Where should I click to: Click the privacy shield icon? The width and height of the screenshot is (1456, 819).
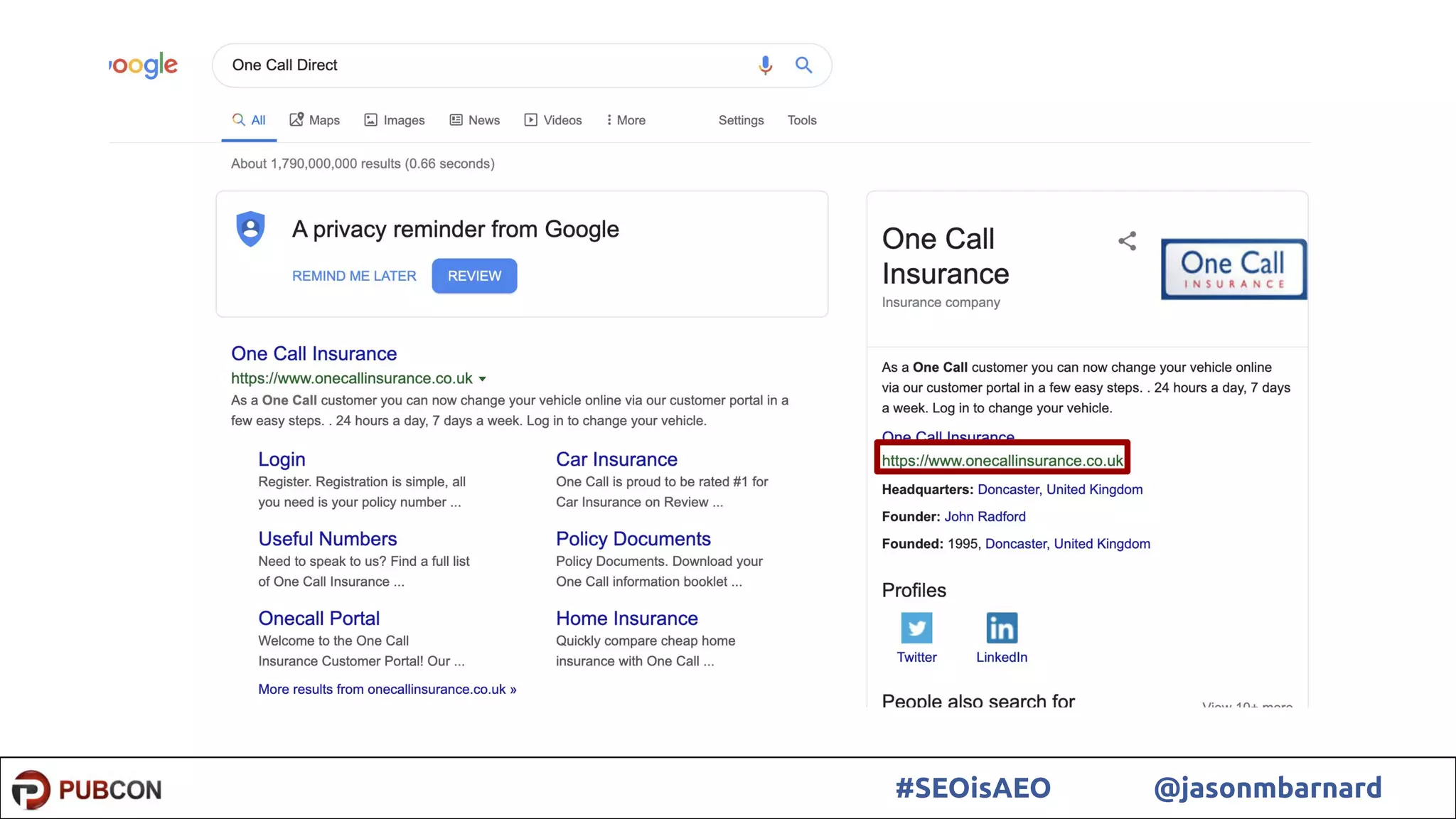click(250, 229)
